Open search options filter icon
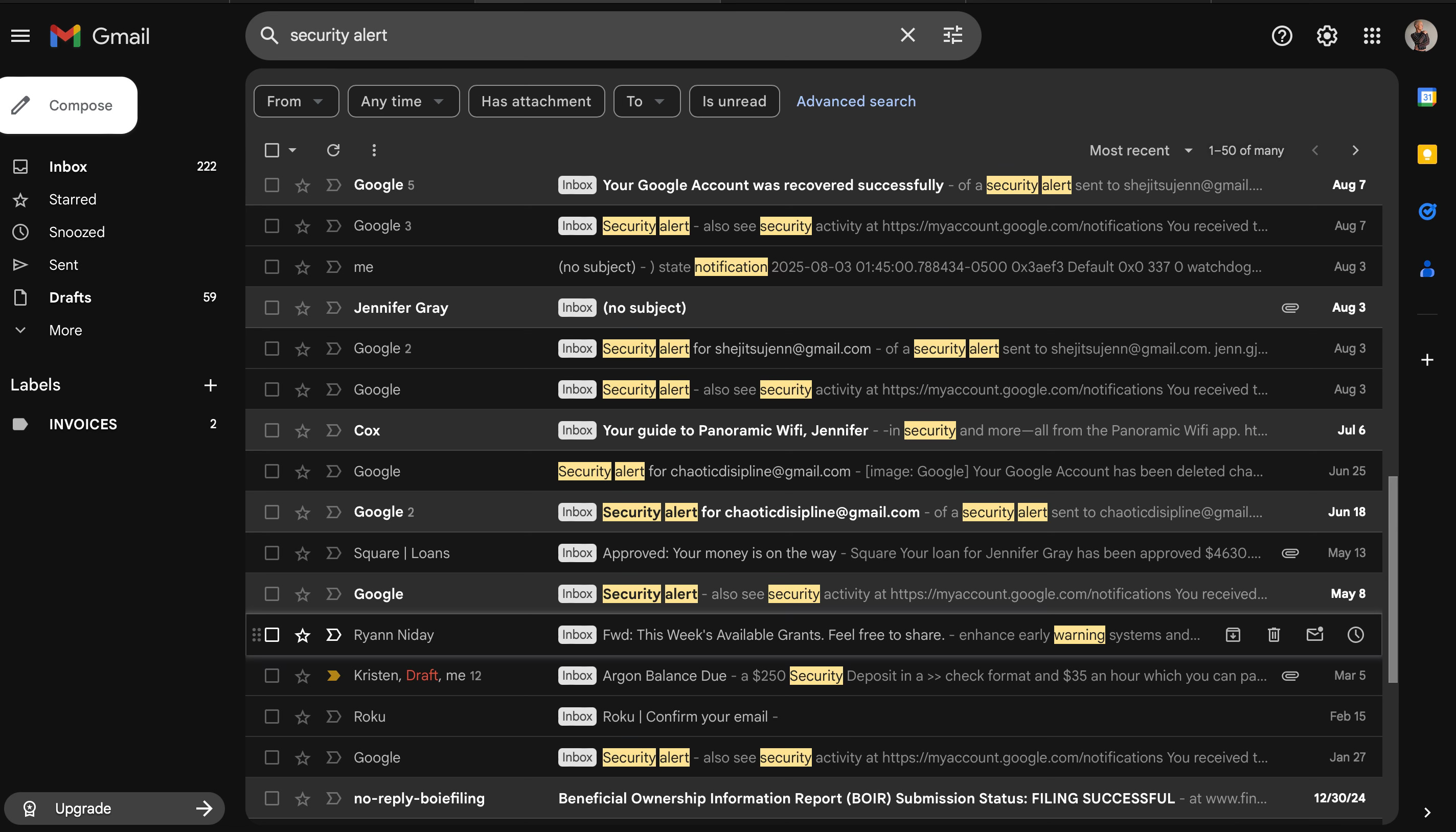 (952, 35)
